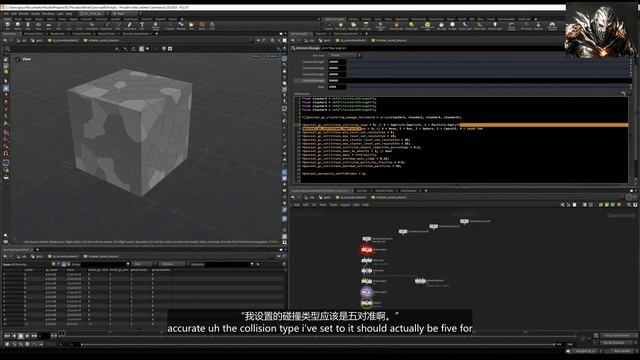Switch to the Take List tab

(321, 33)
